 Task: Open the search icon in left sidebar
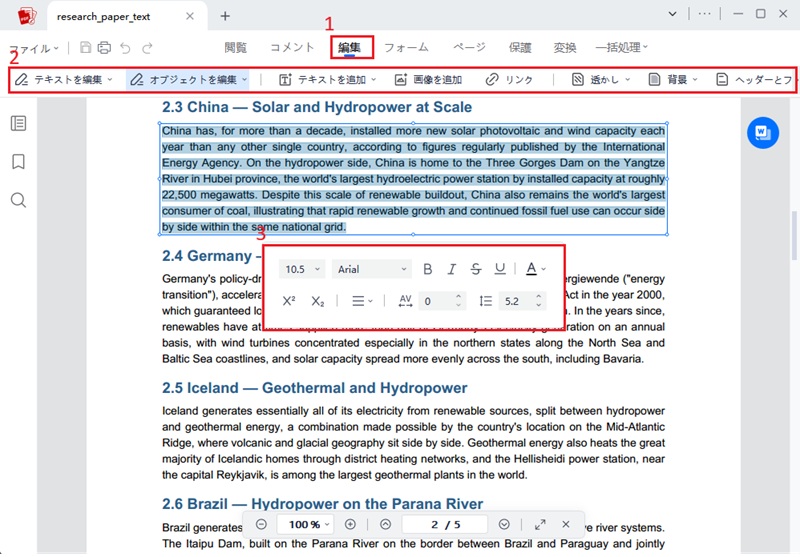pos(18,200)
